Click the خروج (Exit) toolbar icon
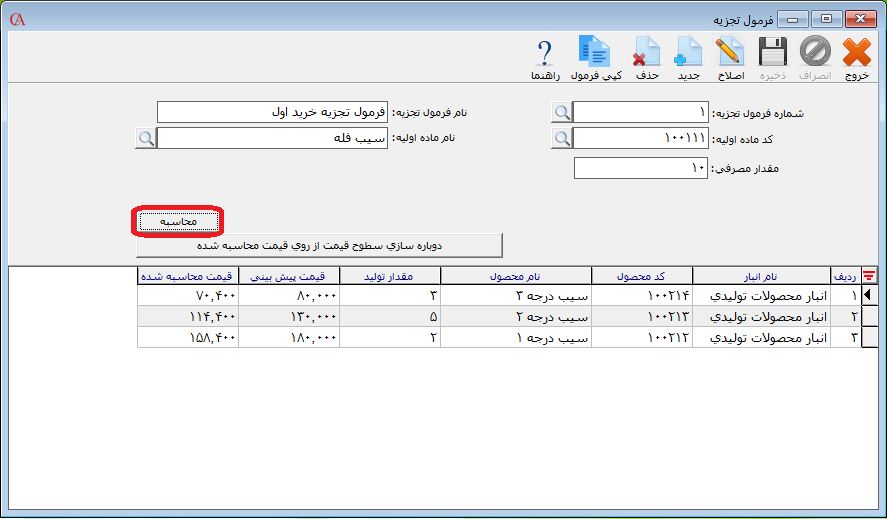 (856, 53)
